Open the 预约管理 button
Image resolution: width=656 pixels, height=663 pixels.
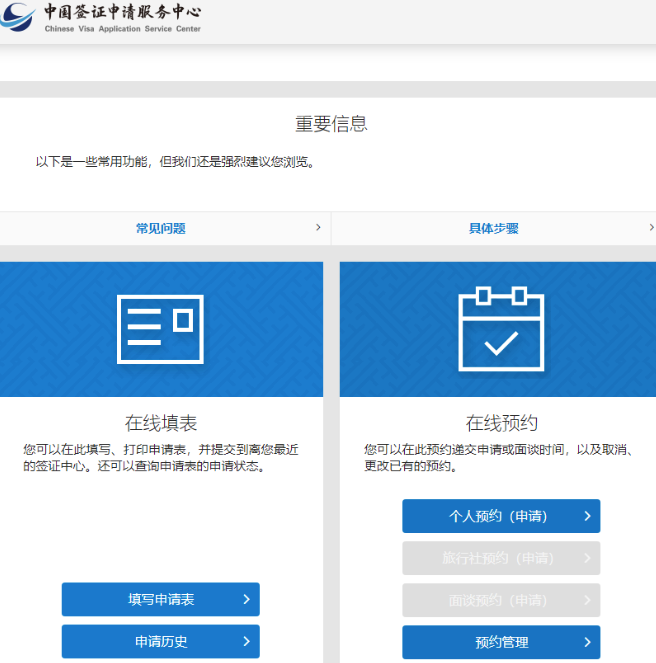(x=501, y=642)
